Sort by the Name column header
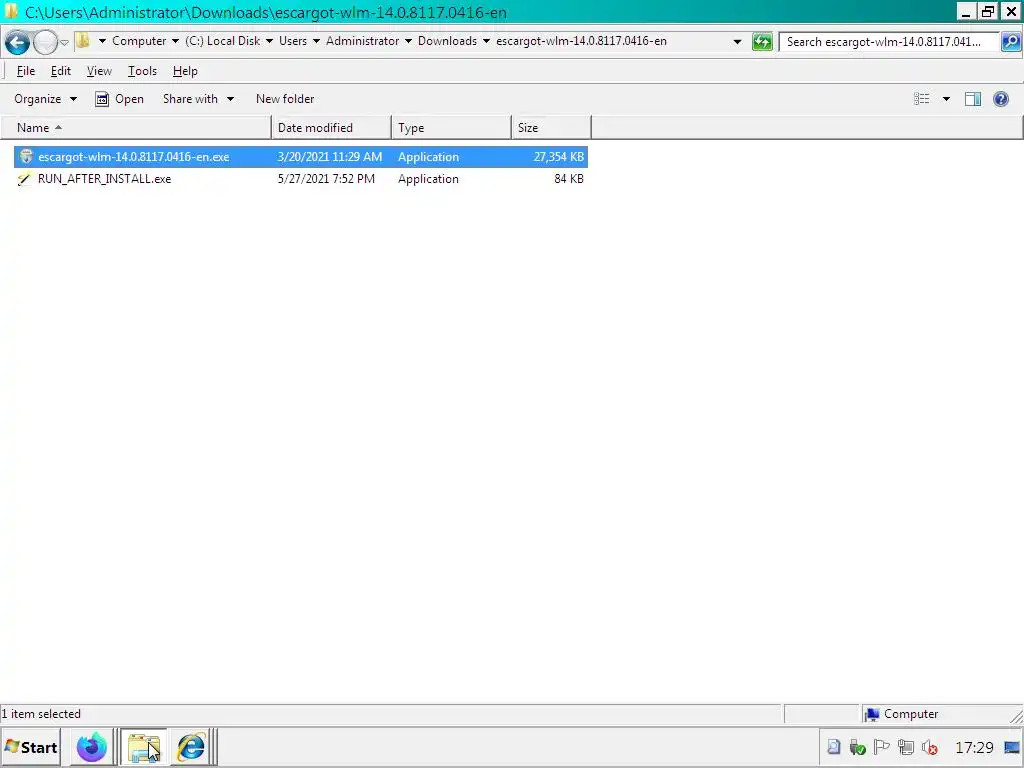 coord(136,128)
